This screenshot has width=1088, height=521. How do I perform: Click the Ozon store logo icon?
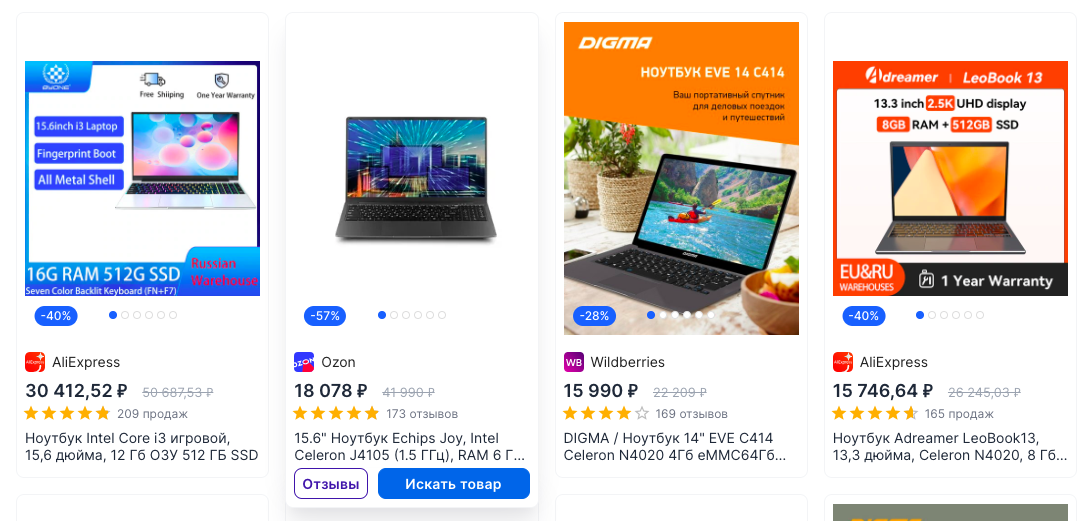coord(304,362)
